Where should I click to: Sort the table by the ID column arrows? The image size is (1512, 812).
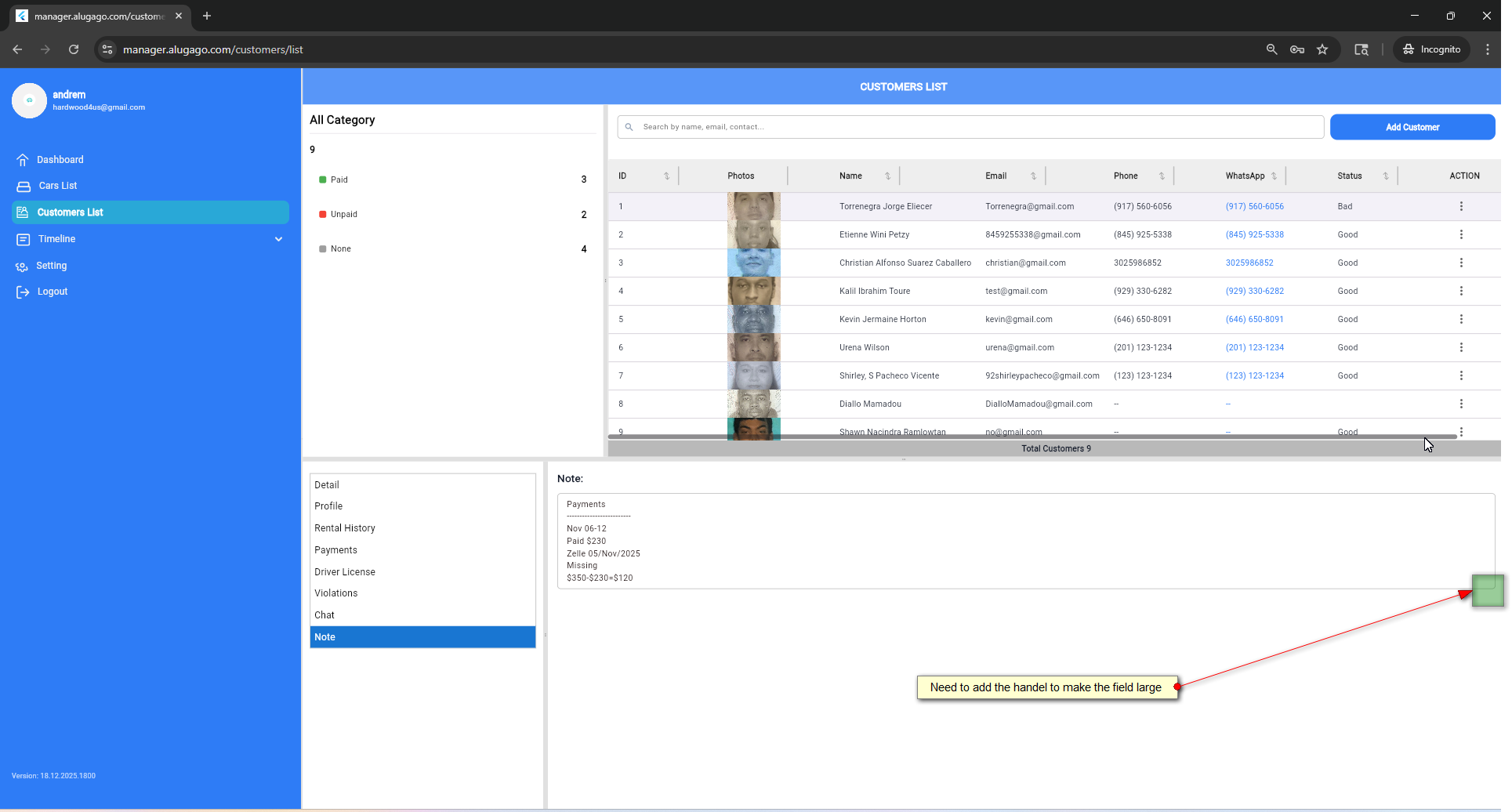pyautogui.click(x=666, y=176)
